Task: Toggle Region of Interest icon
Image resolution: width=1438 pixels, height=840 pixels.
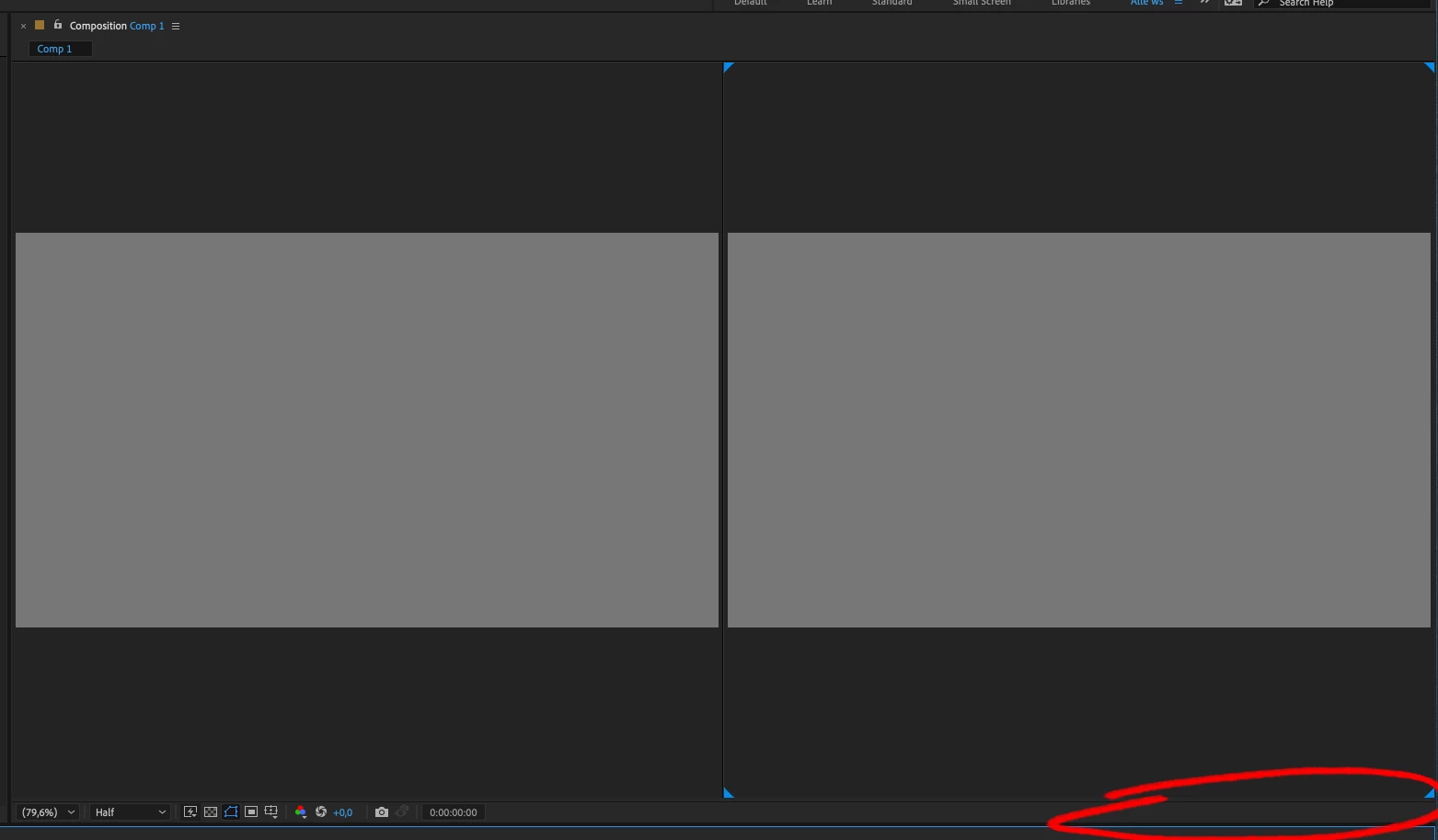Action: (x=251, y=812)
